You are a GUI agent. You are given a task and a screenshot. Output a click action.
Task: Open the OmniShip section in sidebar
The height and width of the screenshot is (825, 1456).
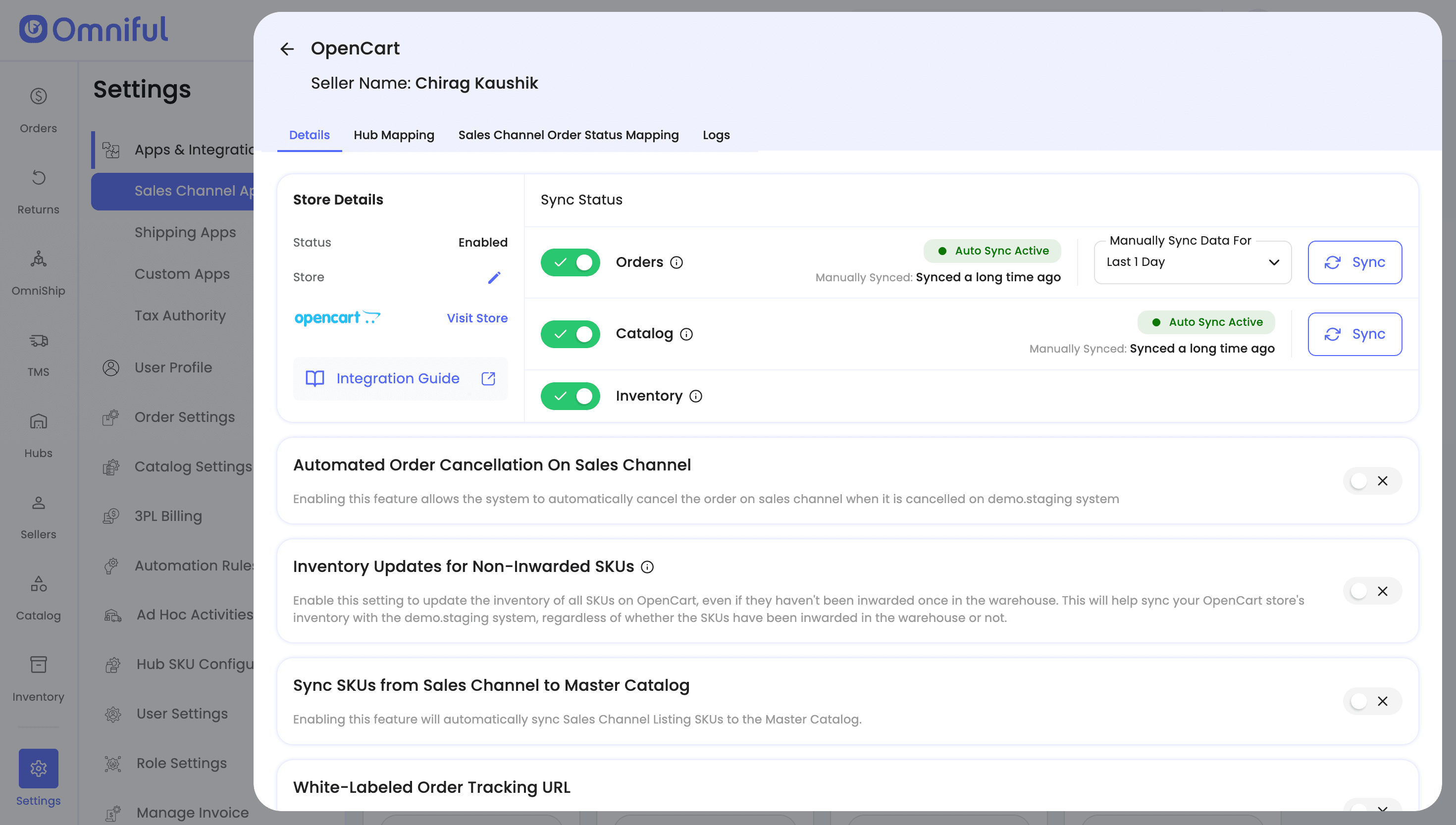(x=38, y=272)
